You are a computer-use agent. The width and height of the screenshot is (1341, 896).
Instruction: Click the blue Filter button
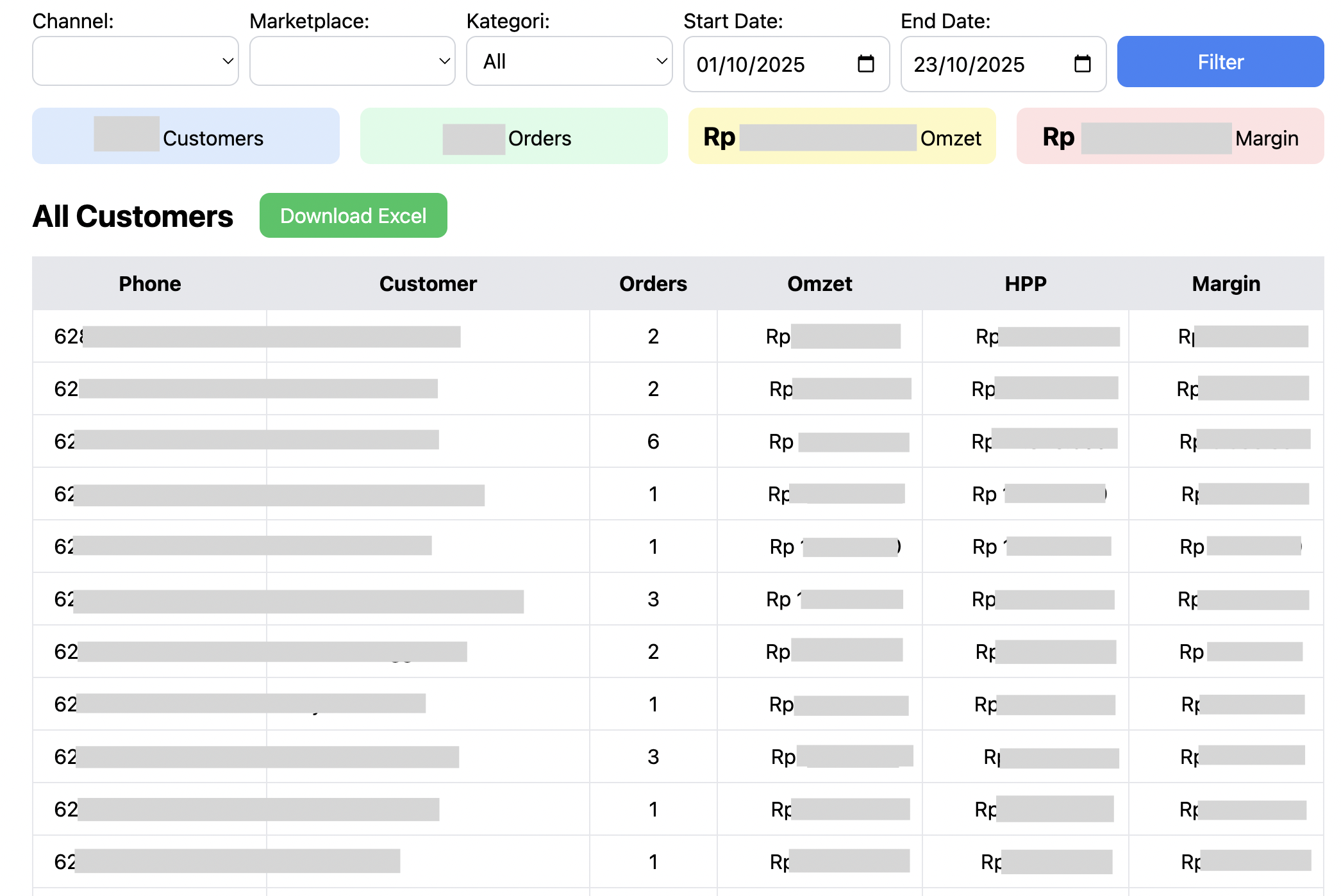pos(1220,62)
